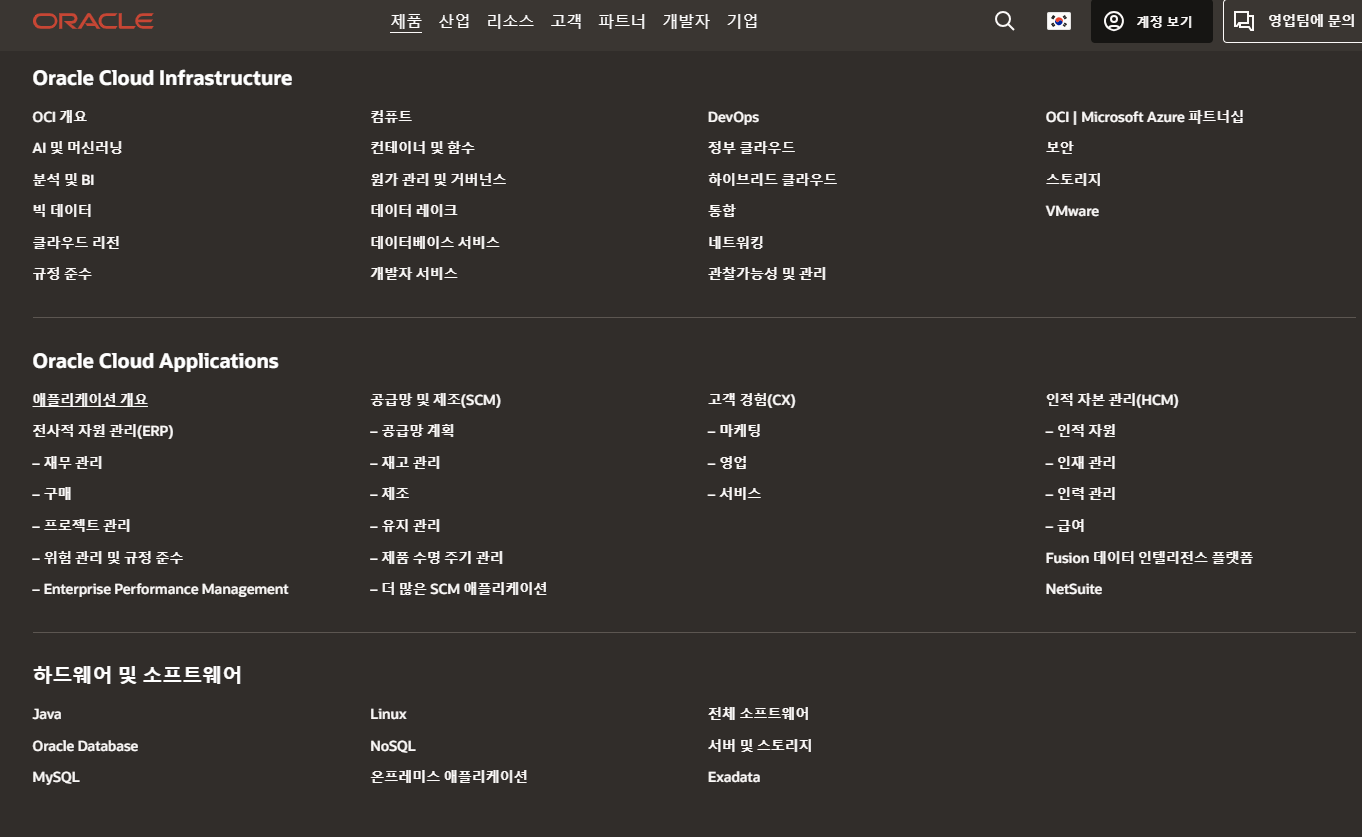Click the 영업팀에 문의 contact sales button

pos(1292,21)
